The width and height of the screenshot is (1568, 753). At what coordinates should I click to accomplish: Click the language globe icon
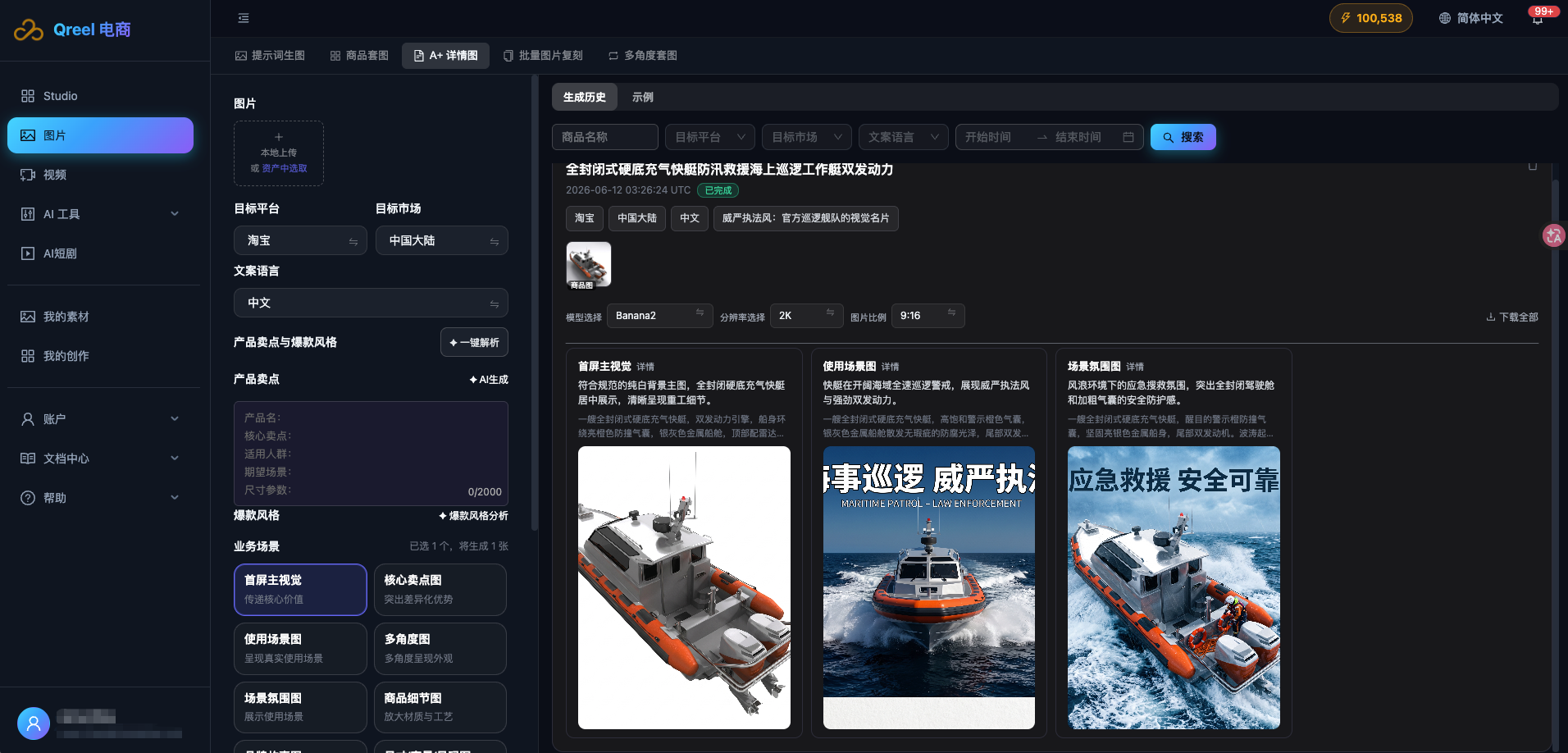[x=1445, y=18]
